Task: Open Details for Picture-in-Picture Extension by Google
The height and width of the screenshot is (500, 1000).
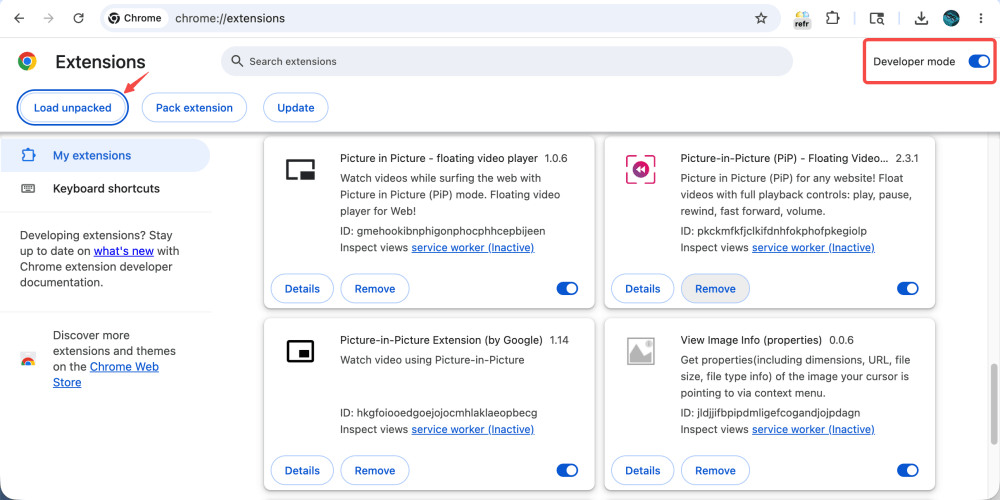Action: (x=302, y=471)
